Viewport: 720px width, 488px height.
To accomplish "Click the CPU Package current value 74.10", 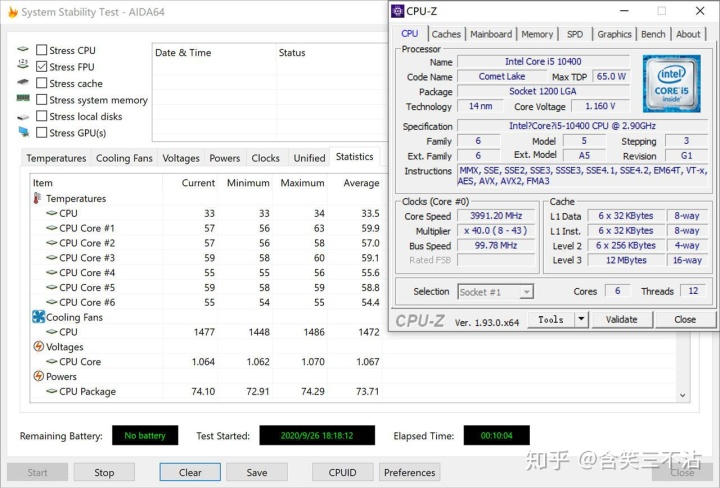I will click(x=202, y=392).
